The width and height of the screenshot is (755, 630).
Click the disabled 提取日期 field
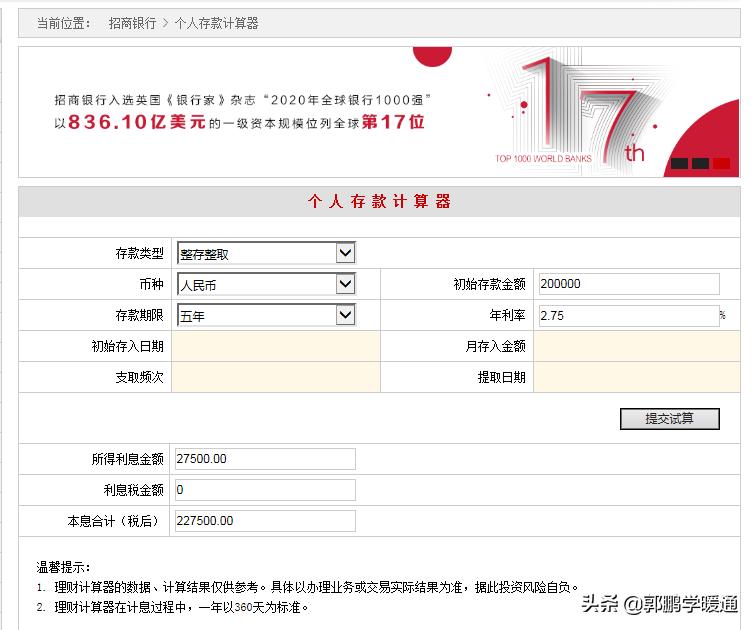(637, 377)
